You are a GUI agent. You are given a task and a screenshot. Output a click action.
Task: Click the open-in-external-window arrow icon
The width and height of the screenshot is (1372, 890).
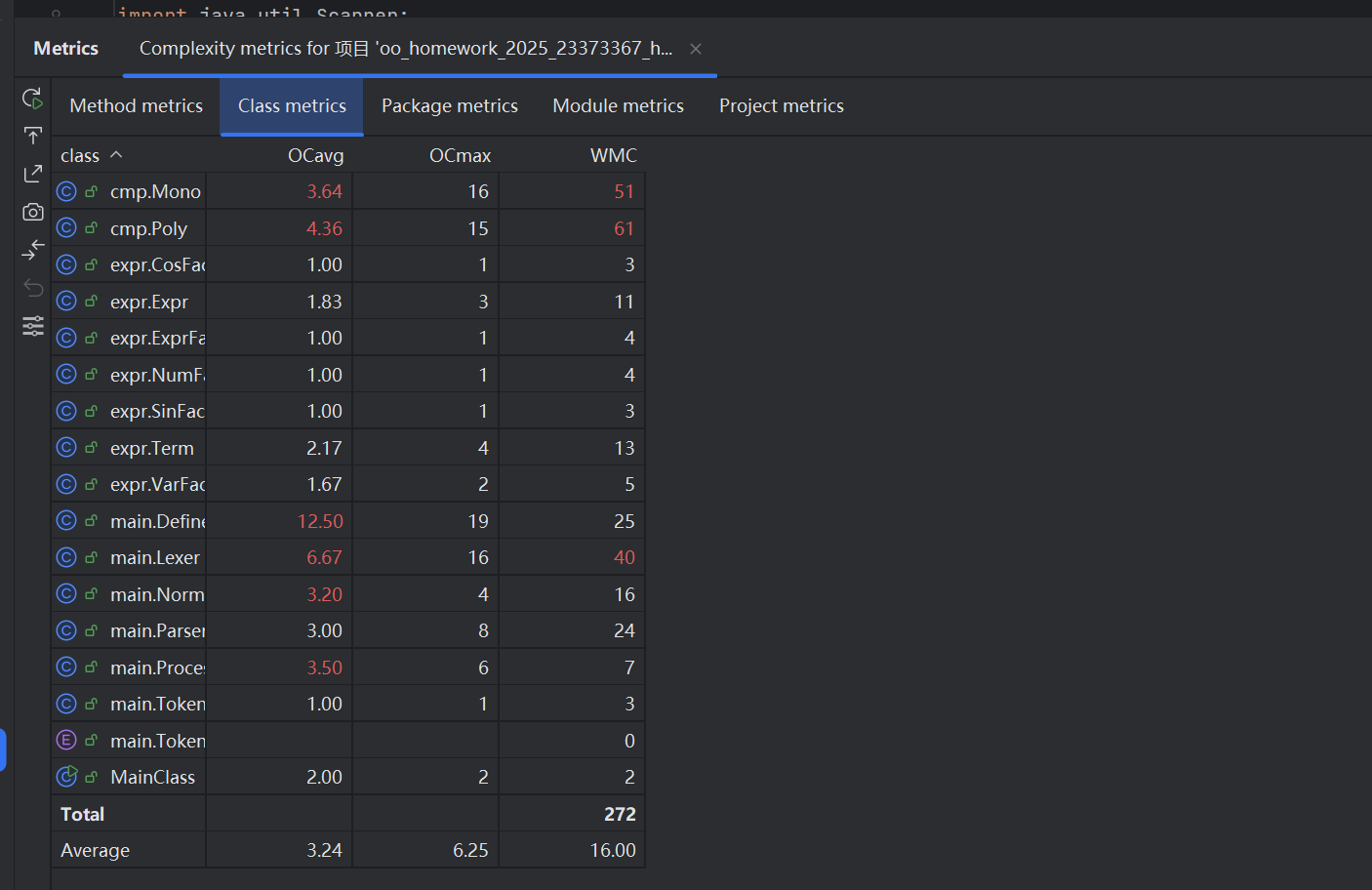[32, 174]
